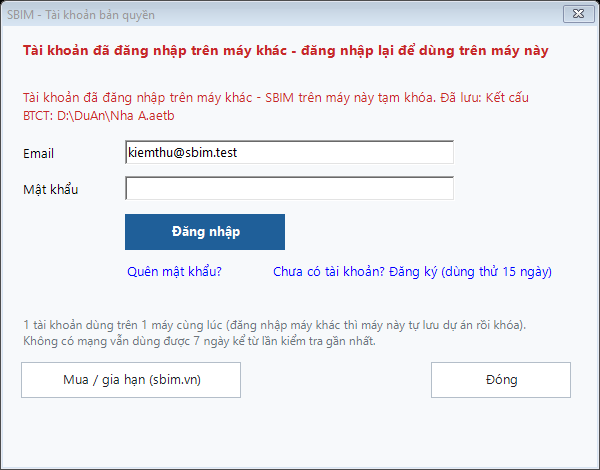
Task: Click the Đóng button
Action: [501, 380]
